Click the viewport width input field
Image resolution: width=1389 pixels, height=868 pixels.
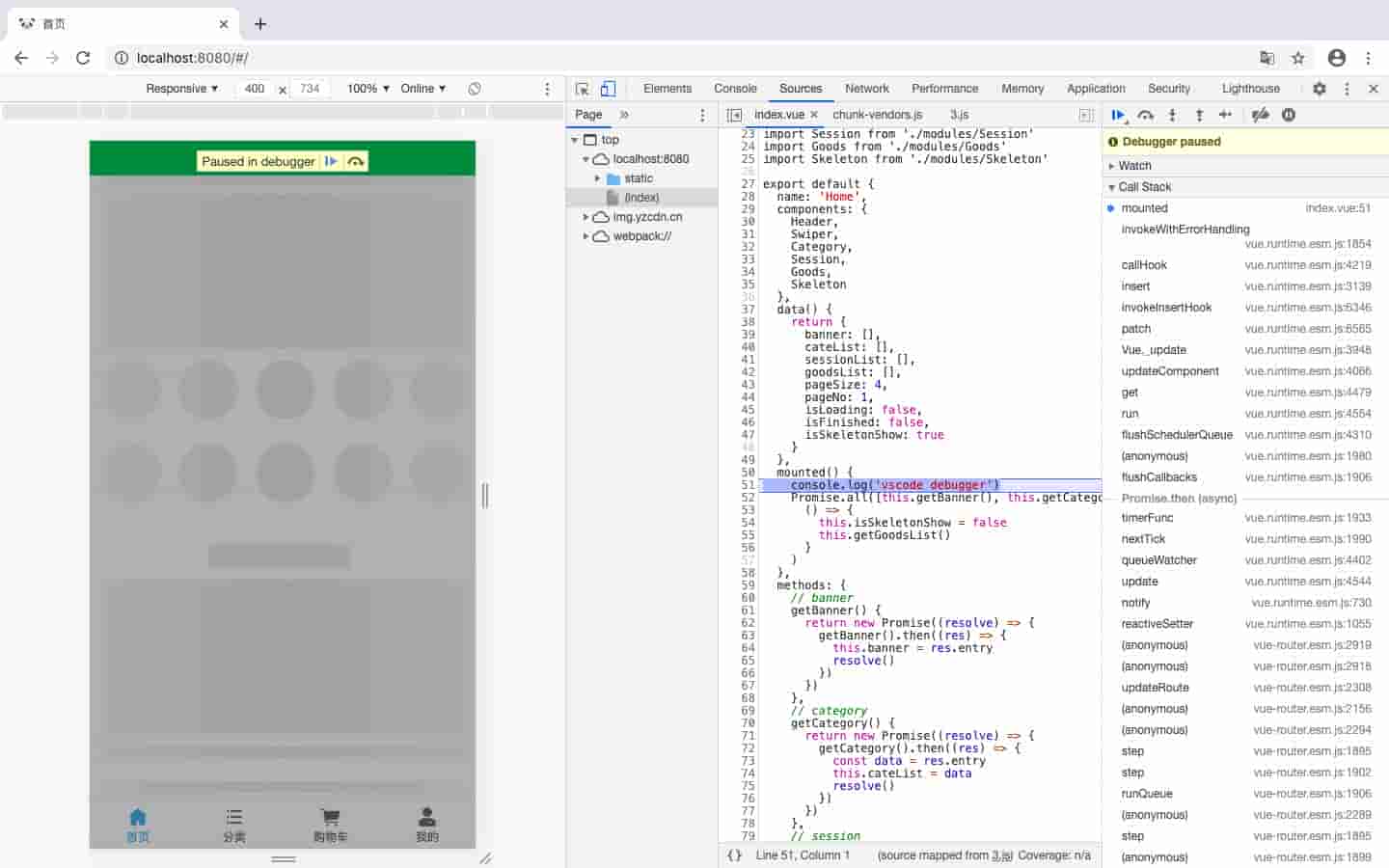pos(255,89)
